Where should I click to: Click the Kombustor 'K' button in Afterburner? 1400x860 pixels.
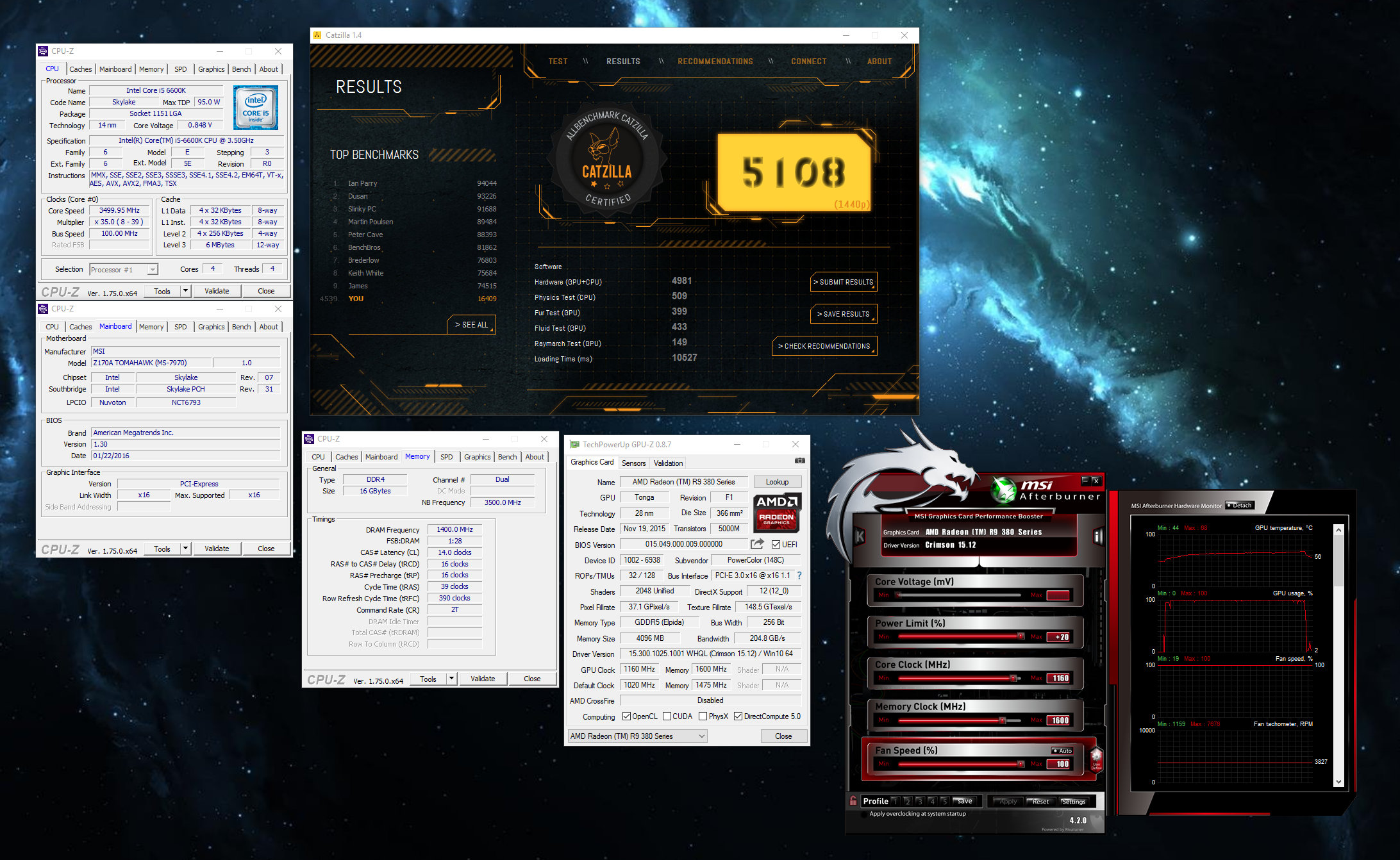click(x=860, y=536)
